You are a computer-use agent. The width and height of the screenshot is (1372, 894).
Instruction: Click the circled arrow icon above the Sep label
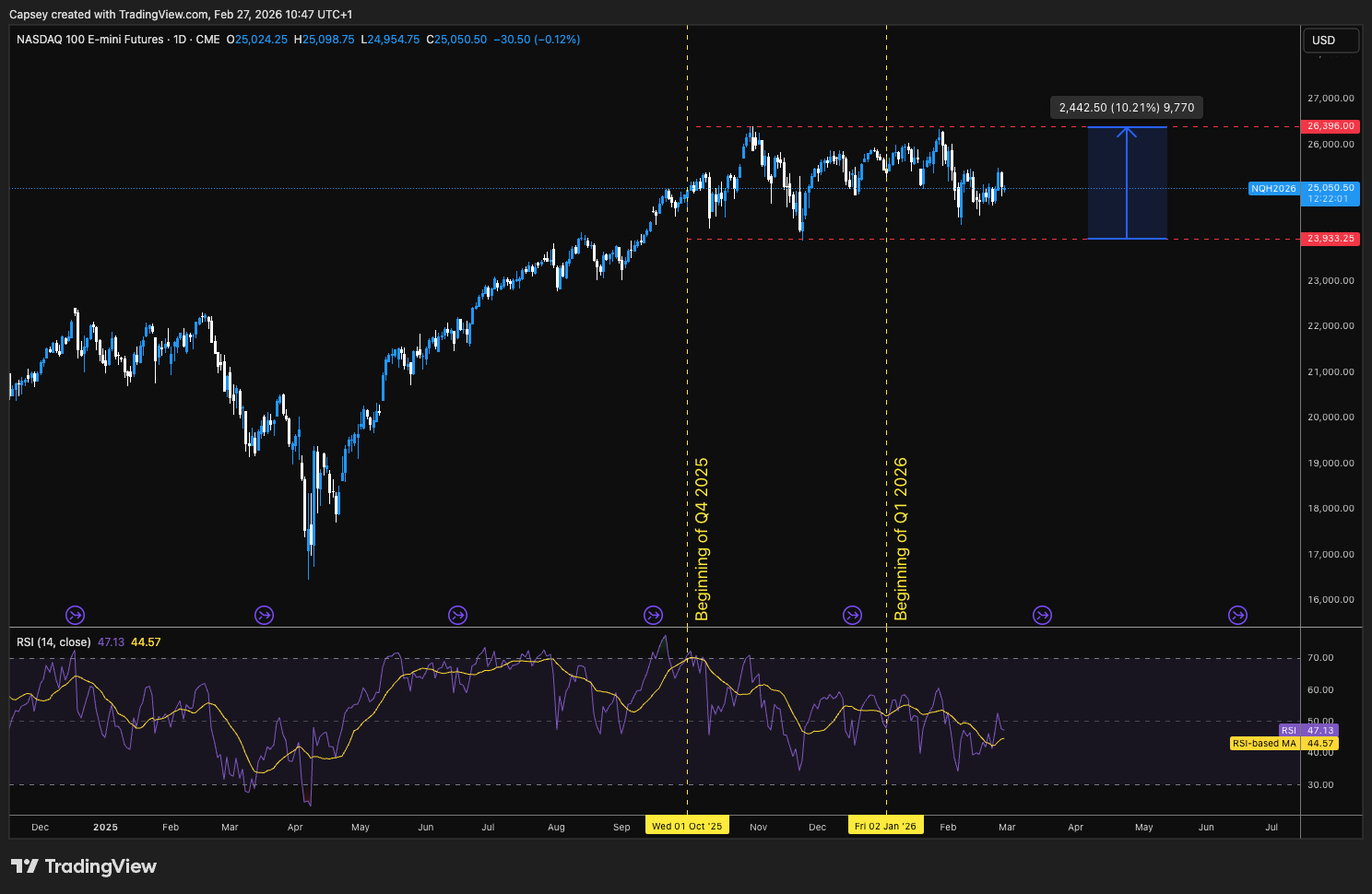653,615
